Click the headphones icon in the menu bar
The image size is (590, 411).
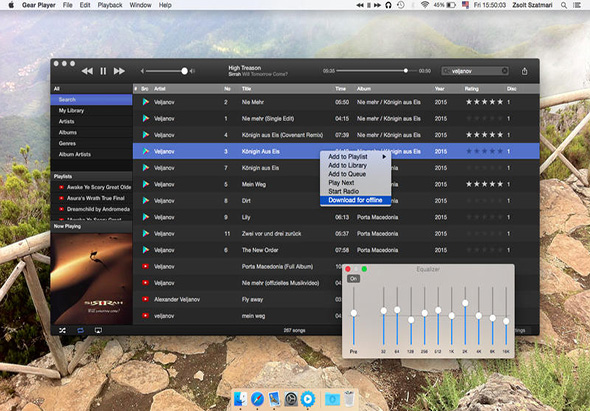[389, 5]
